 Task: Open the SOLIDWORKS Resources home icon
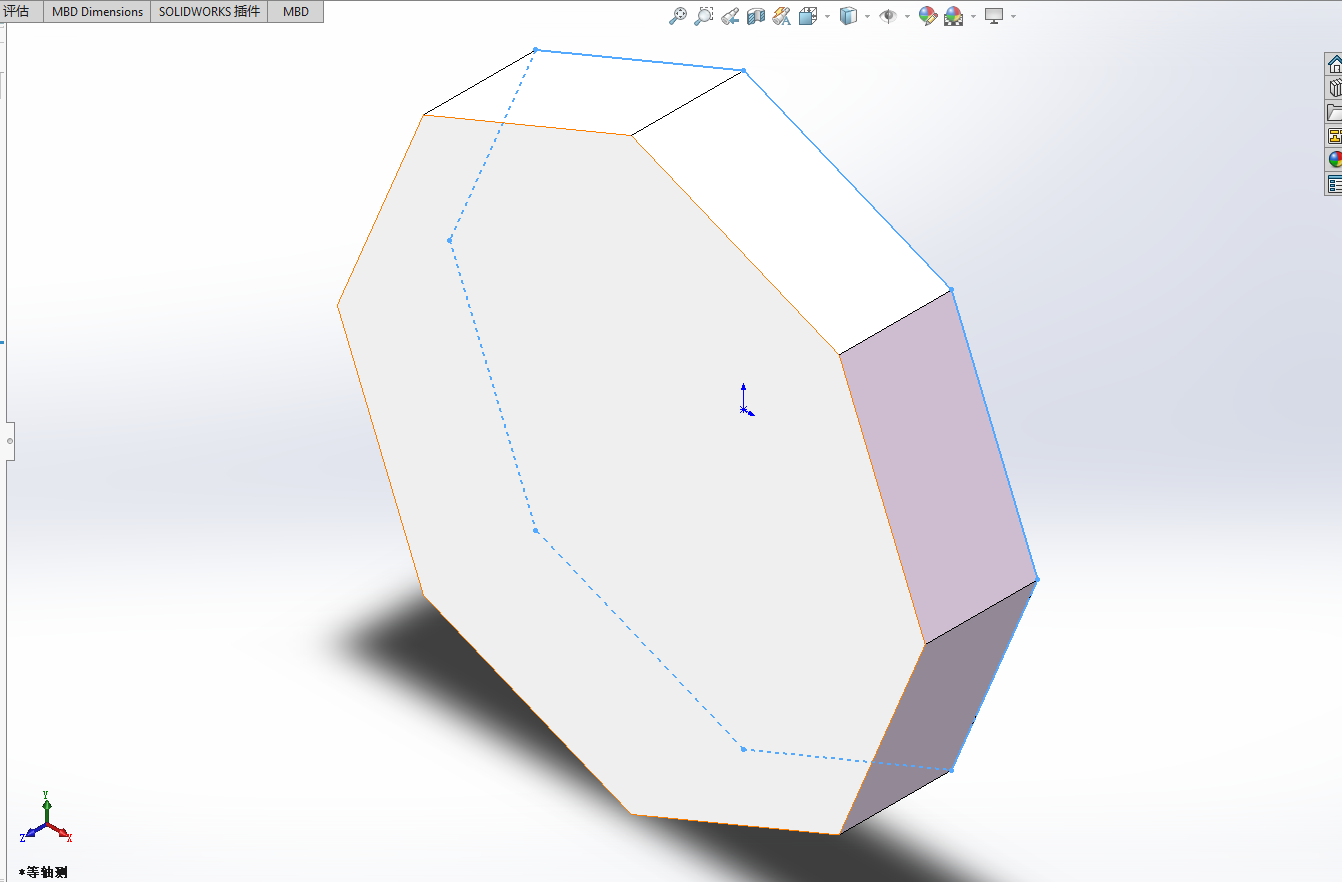pos(1334,63)
